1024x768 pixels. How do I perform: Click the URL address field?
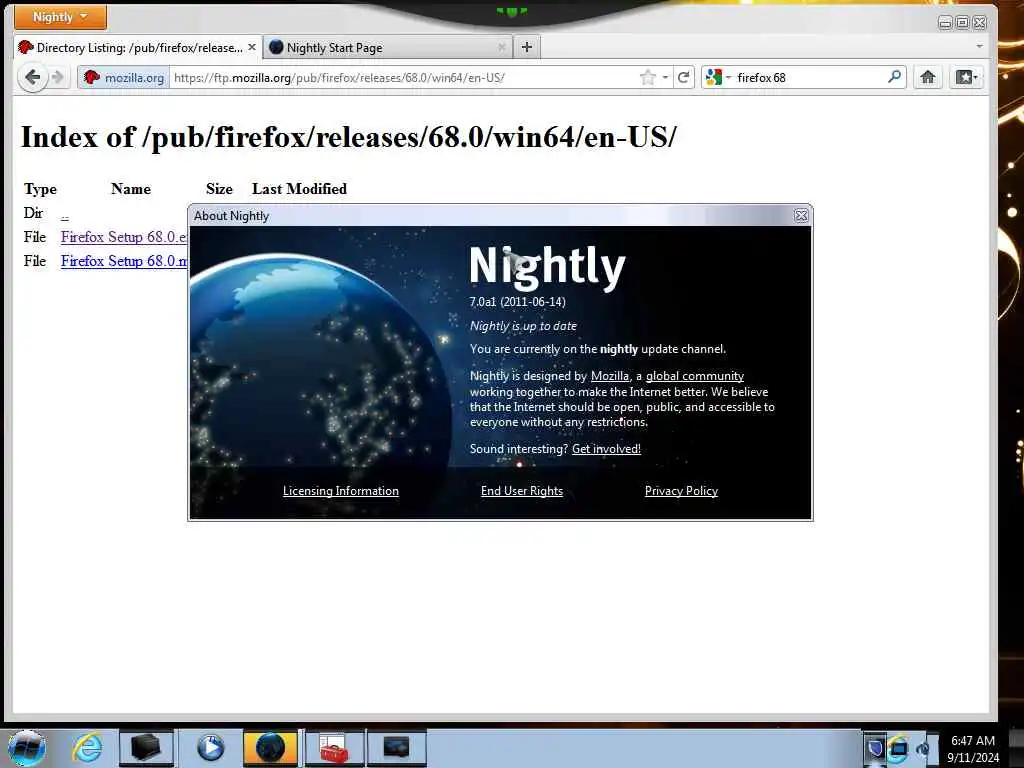pos(404,78)
